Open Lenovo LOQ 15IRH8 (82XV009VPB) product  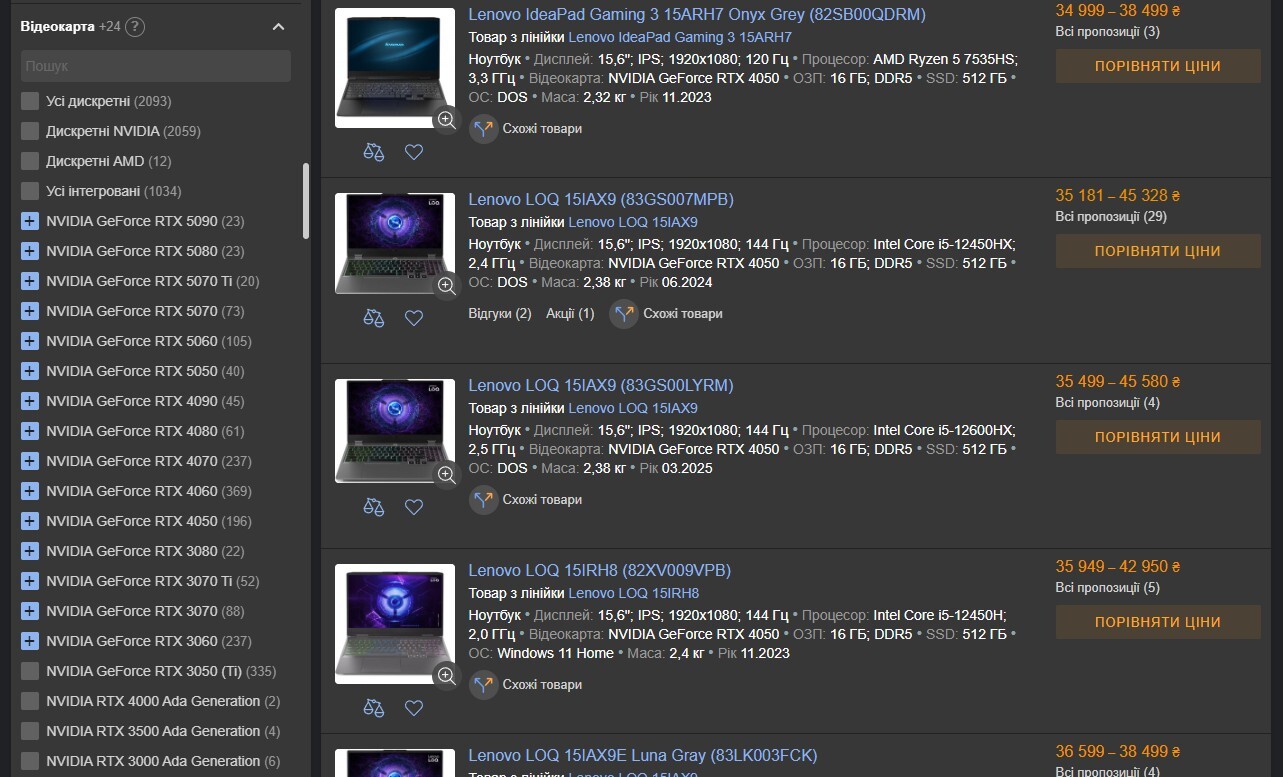coord(599,570)
